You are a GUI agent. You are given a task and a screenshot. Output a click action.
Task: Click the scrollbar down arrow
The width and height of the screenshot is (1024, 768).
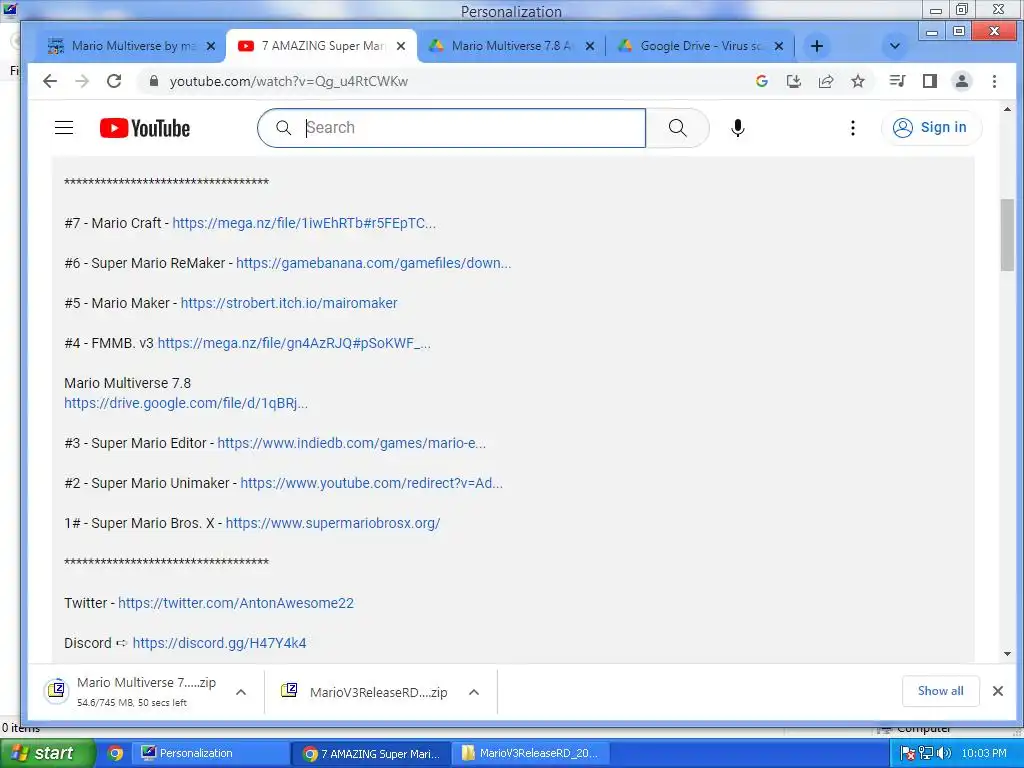[1007, 654]
